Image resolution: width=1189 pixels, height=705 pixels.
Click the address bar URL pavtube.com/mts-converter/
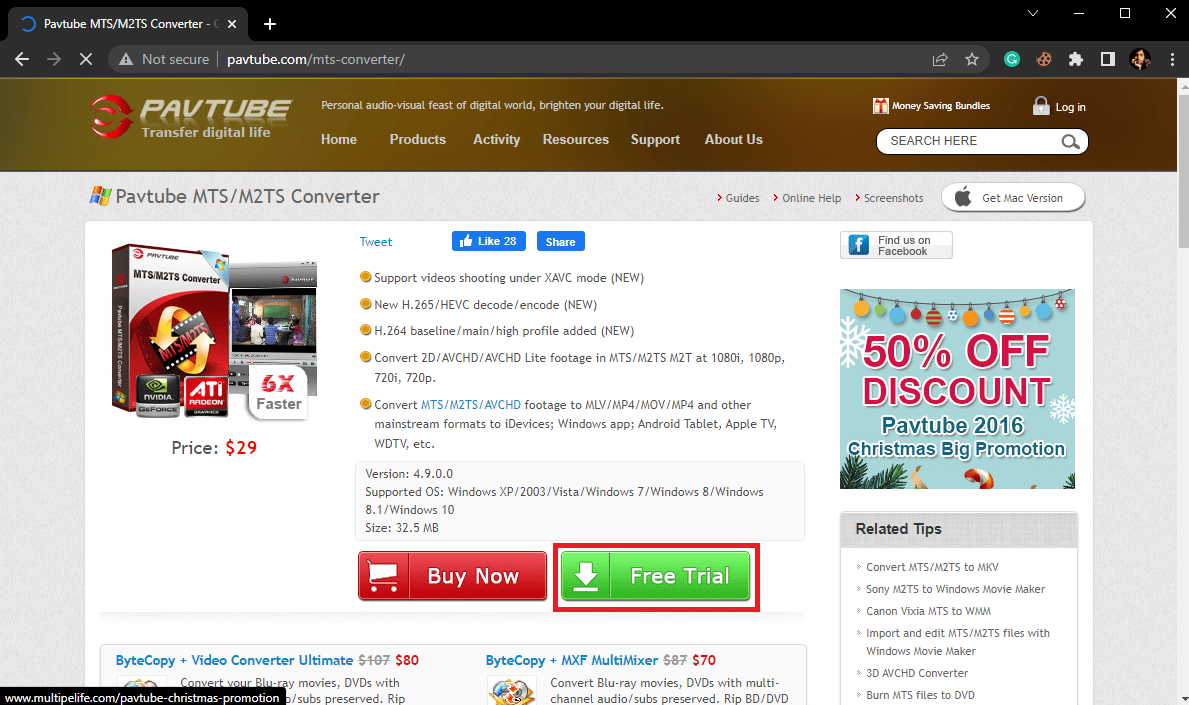315,59
